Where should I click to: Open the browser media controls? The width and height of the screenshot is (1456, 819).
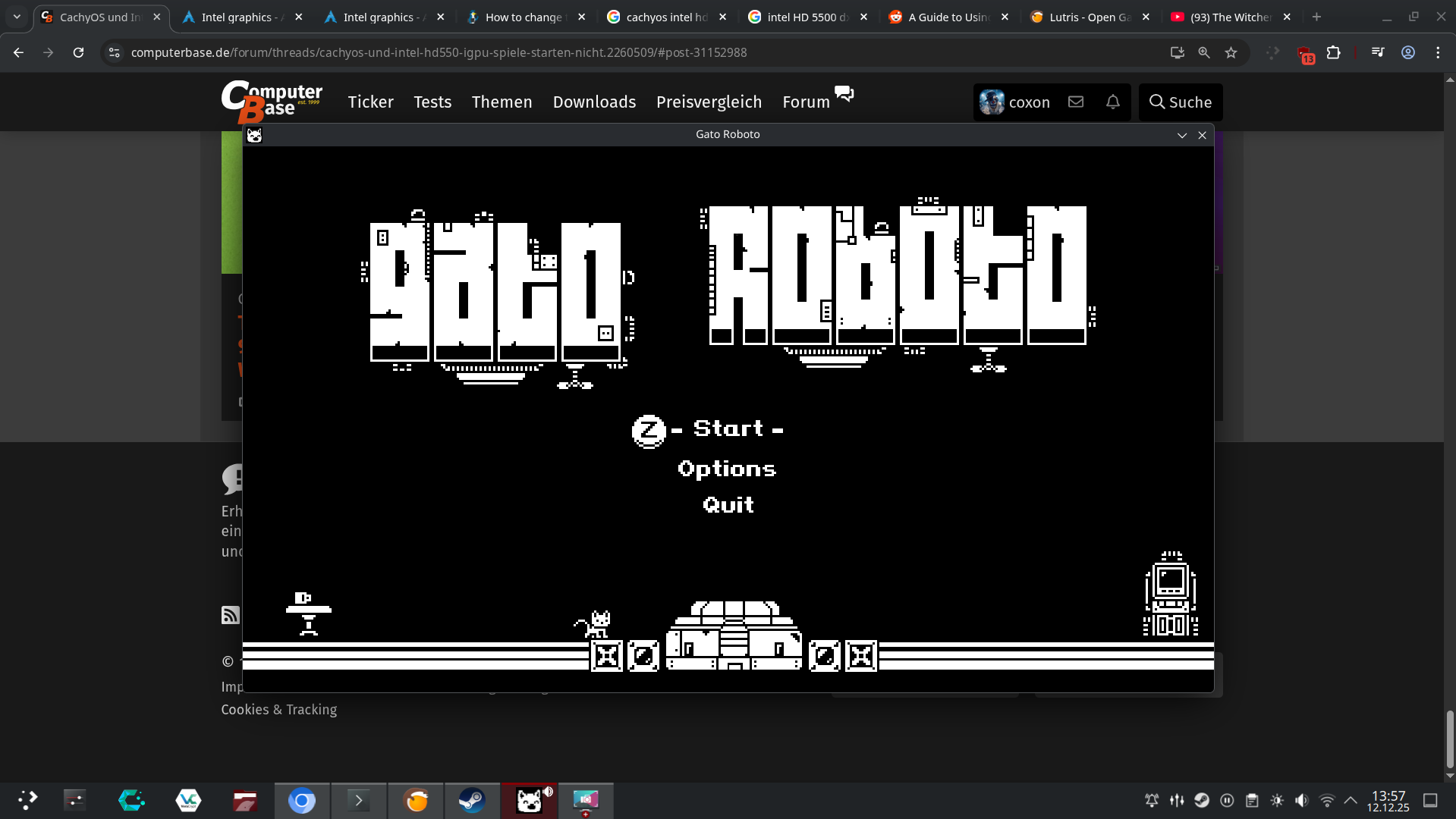pos(1378,52)
